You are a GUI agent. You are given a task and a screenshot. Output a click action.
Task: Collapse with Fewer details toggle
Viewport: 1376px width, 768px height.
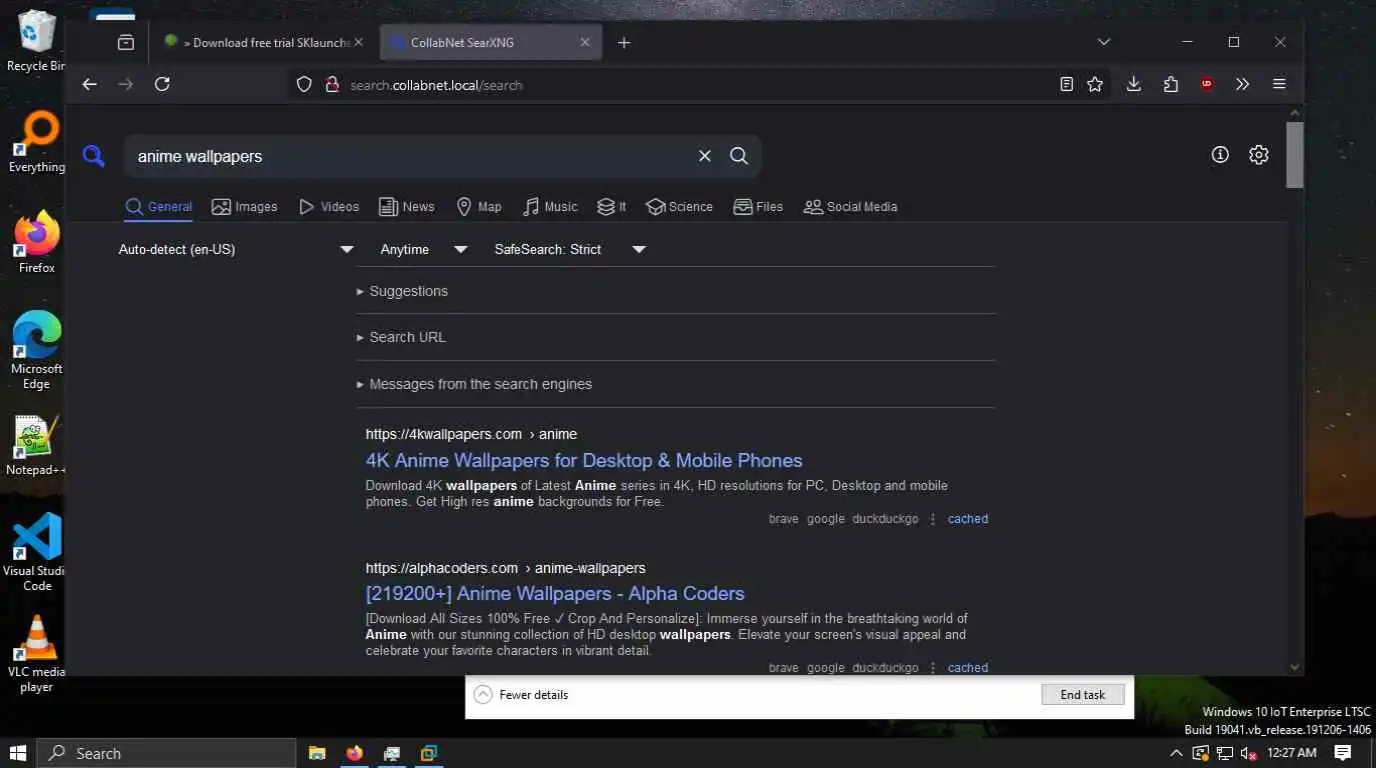pyautogui.click(x=522, y=695)
